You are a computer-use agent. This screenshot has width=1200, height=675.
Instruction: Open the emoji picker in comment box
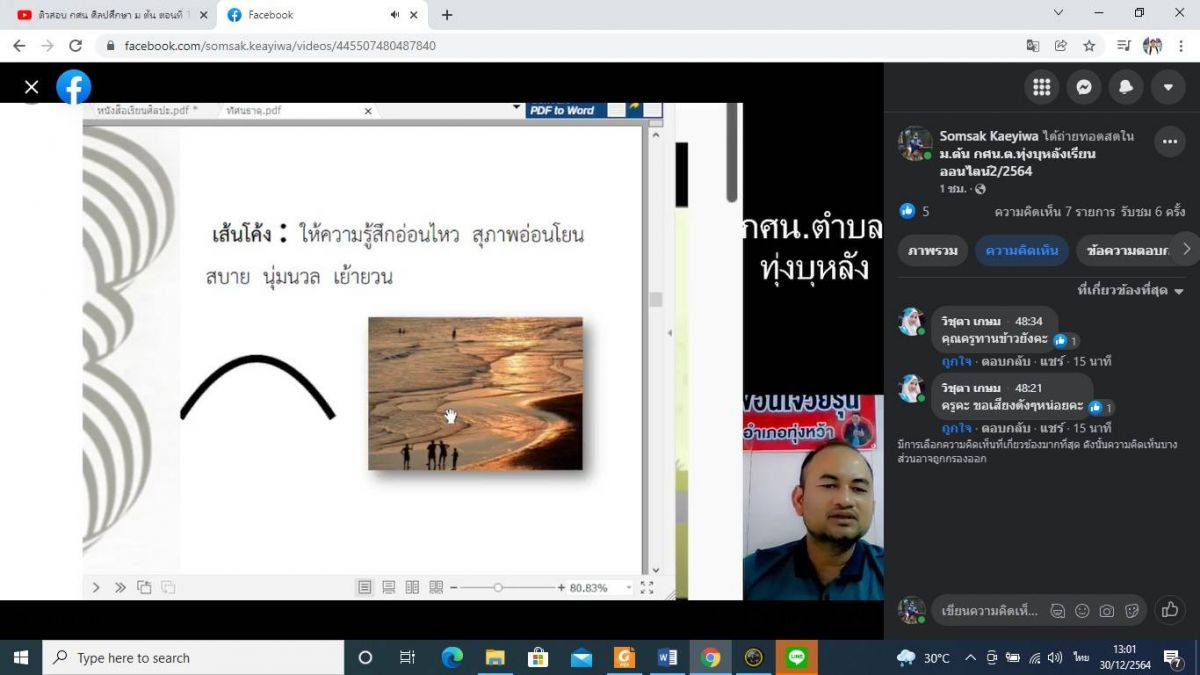pos(1082,611)
